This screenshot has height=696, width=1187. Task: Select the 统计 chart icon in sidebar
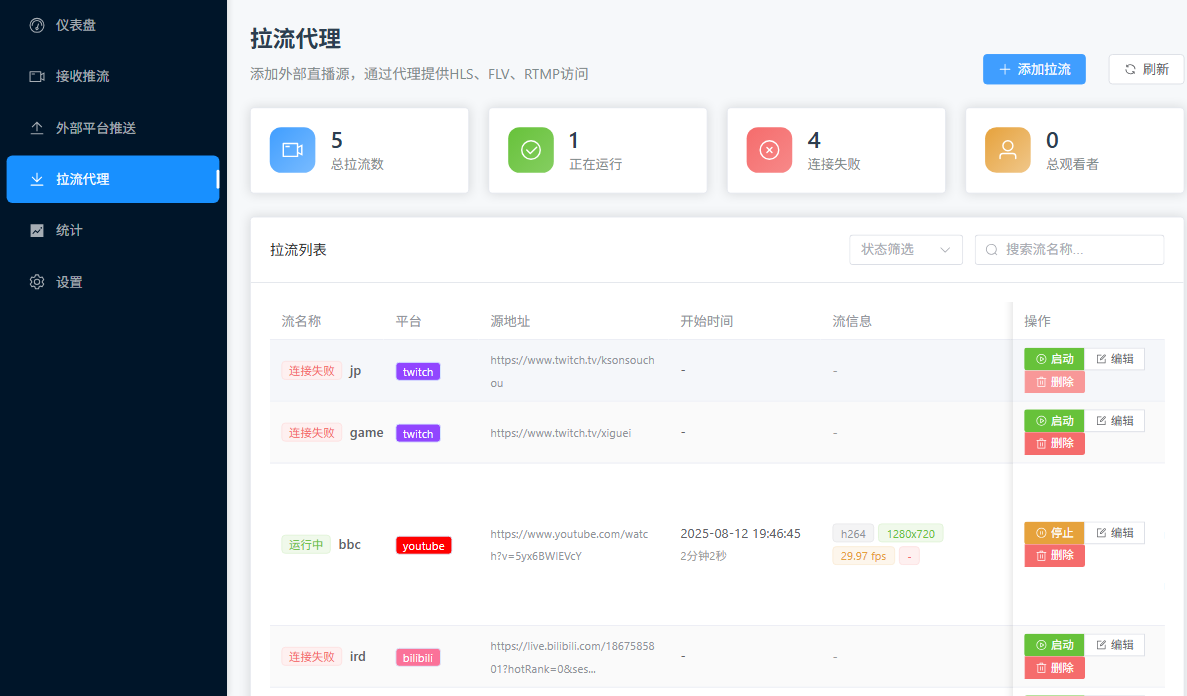[x=37, y=230]
